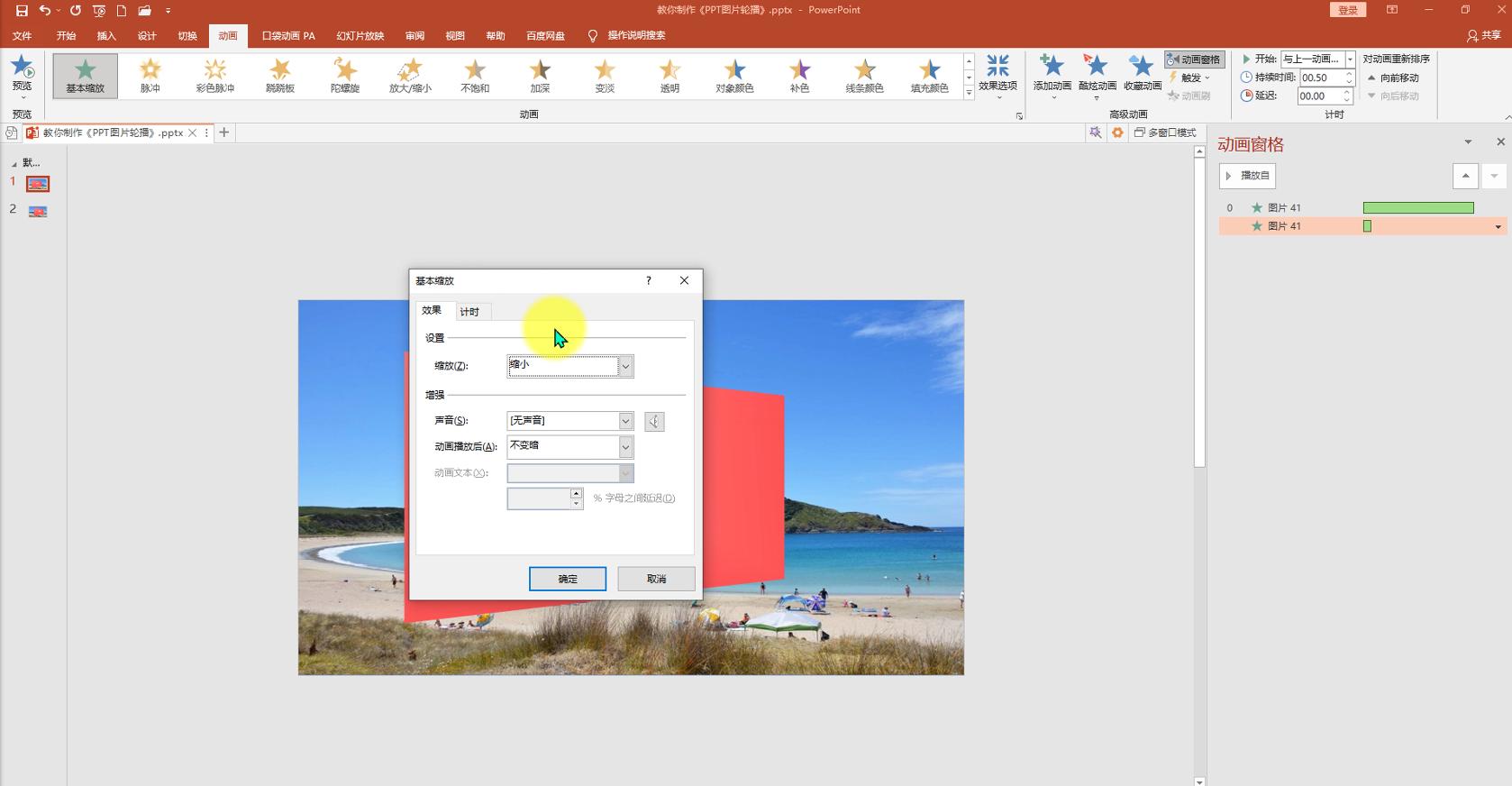Screen dimensions: 1512x786
Task: Select the 陀螺旋 (Spin) animation effect
Action: pyautogui.click(x=344, y=75)
